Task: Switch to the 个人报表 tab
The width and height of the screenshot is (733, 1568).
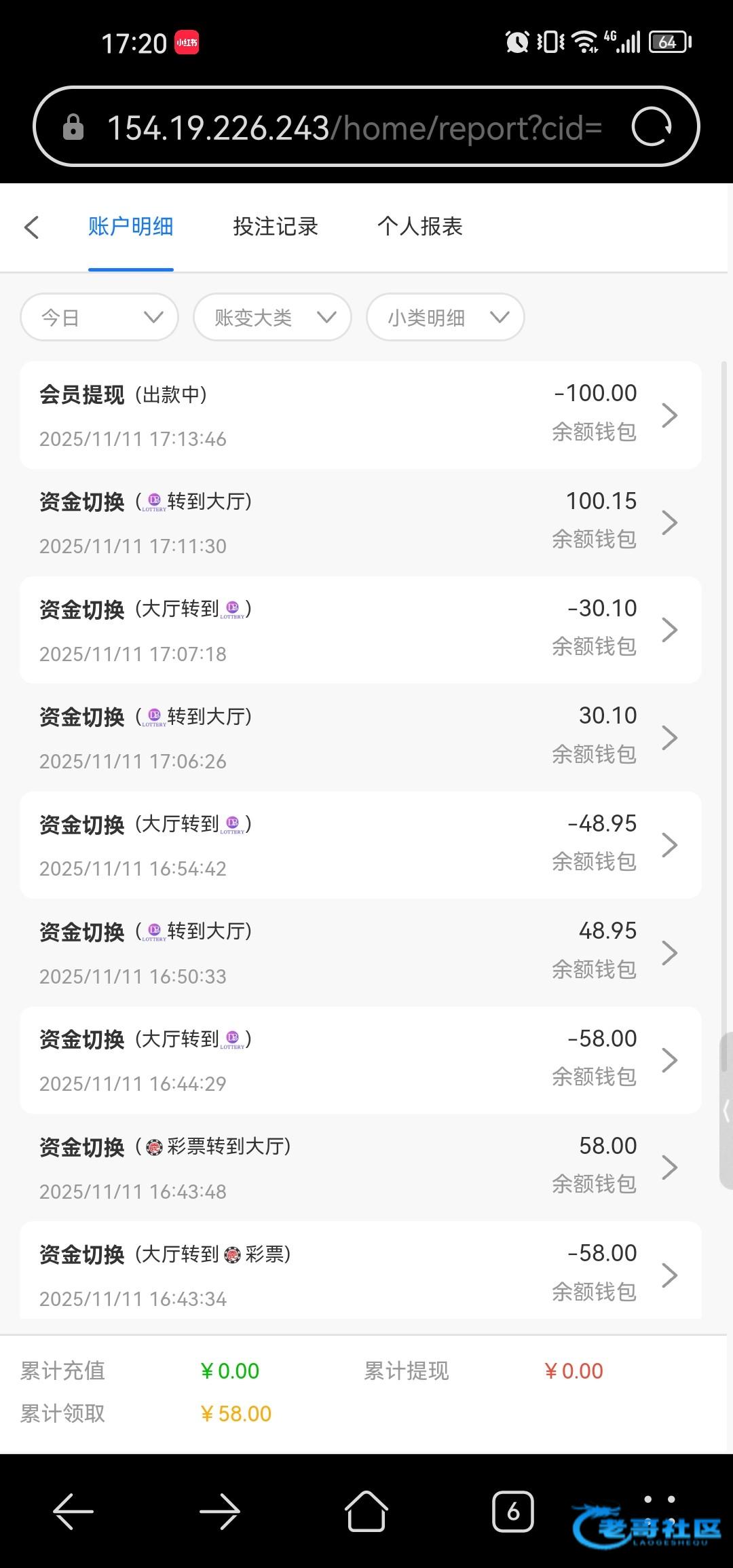Action: (420, 227)
